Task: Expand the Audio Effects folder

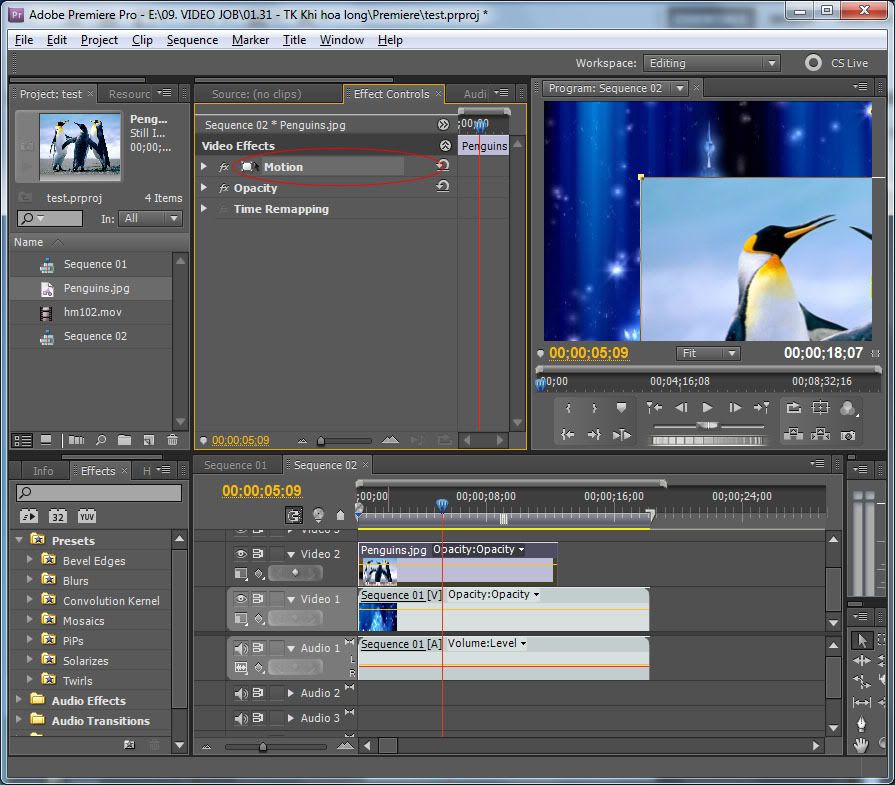Action: 19,699
